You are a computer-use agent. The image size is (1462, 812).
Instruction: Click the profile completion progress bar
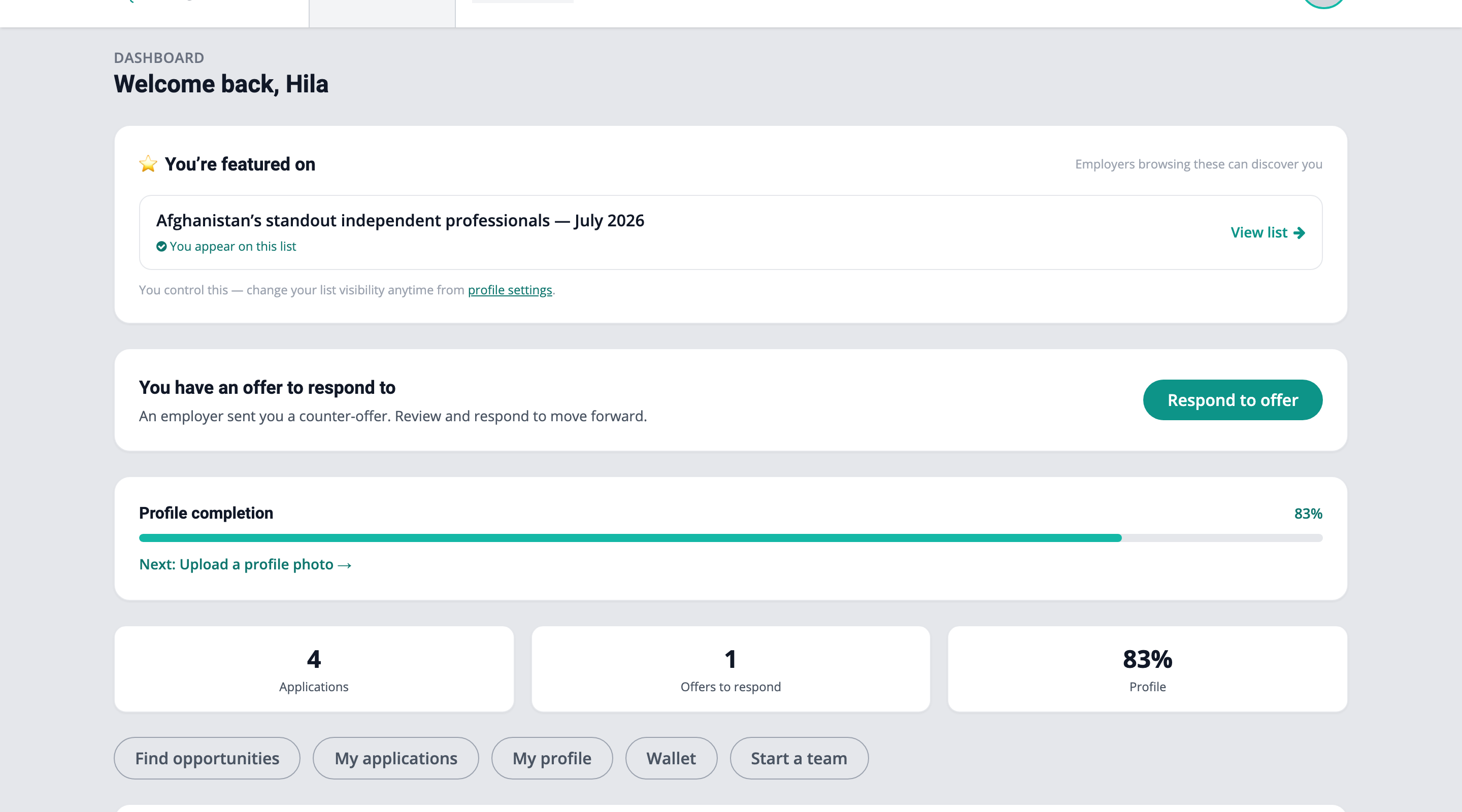(x=731, y=538)
